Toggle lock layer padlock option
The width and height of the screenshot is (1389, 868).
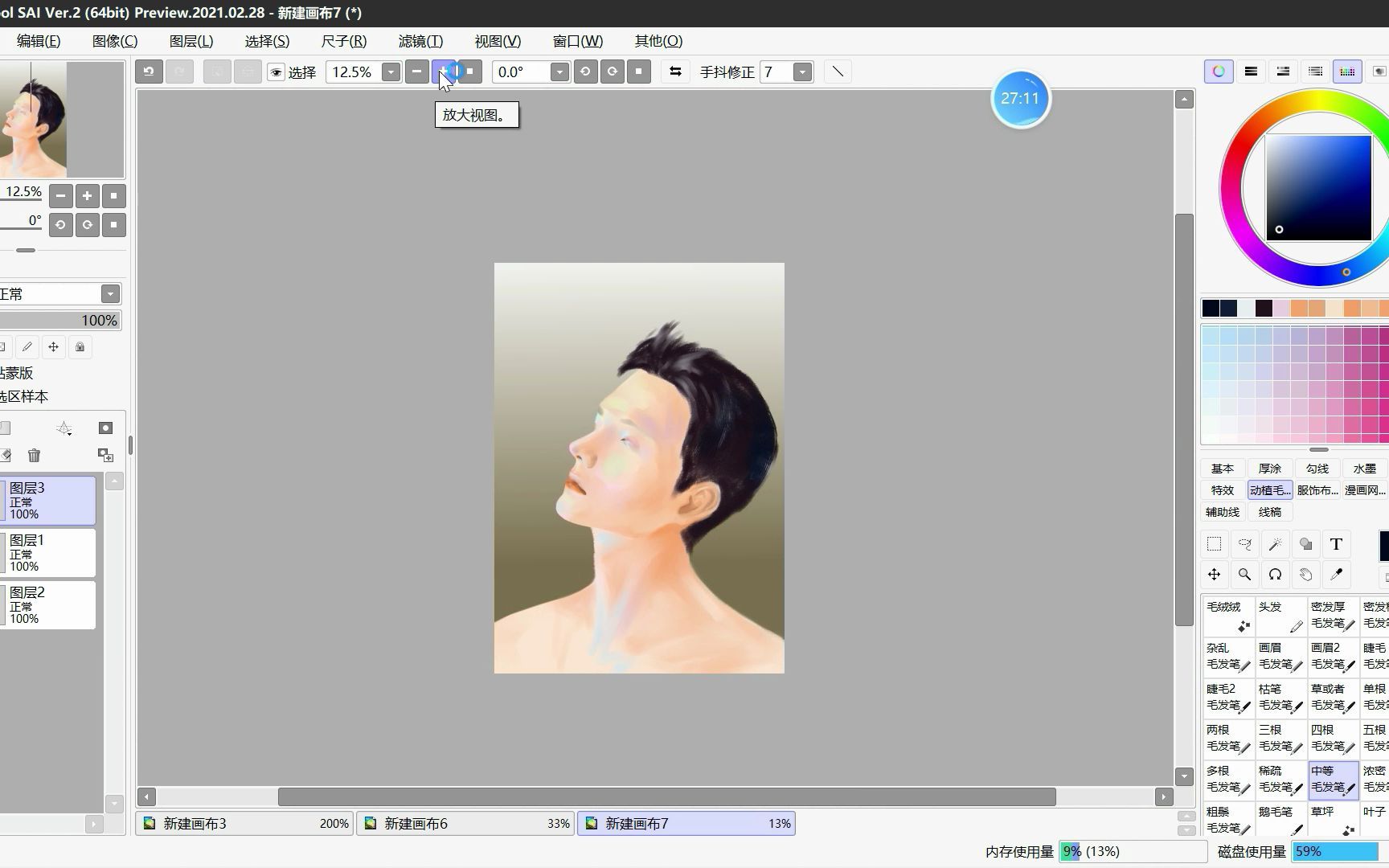point(80,347)
